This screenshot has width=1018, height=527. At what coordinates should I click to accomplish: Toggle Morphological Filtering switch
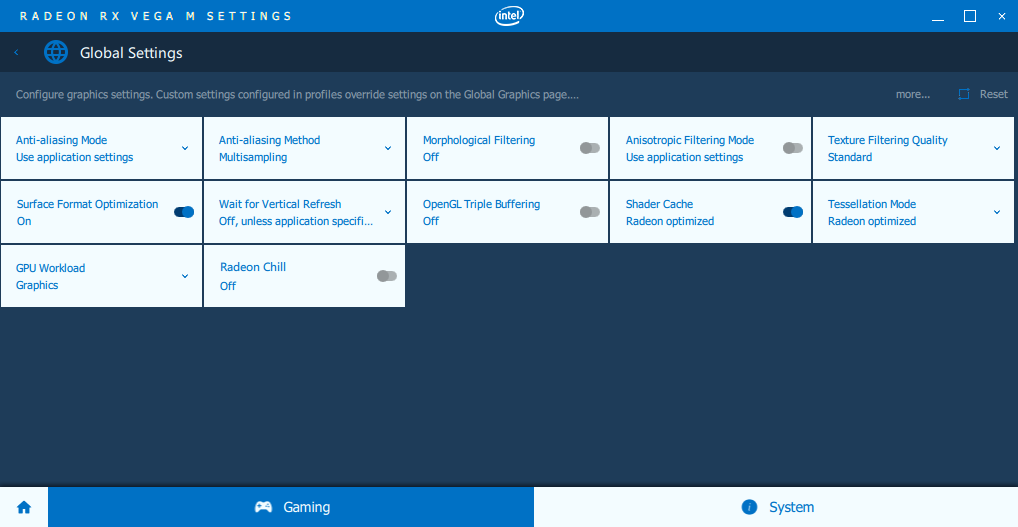pyautogui.click(x=590, y=148)
